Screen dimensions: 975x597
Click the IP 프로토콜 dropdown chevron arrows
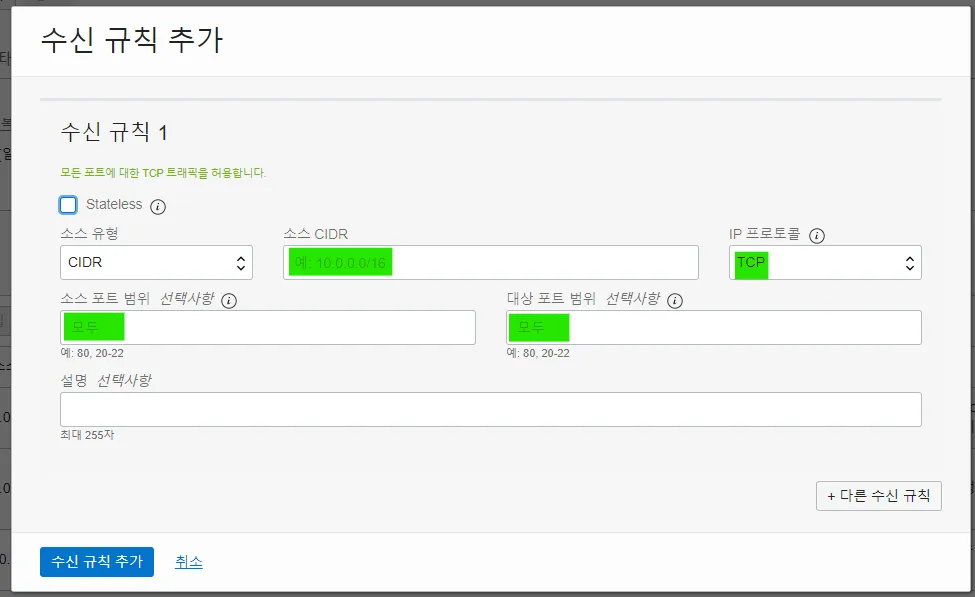pos(908,262)
